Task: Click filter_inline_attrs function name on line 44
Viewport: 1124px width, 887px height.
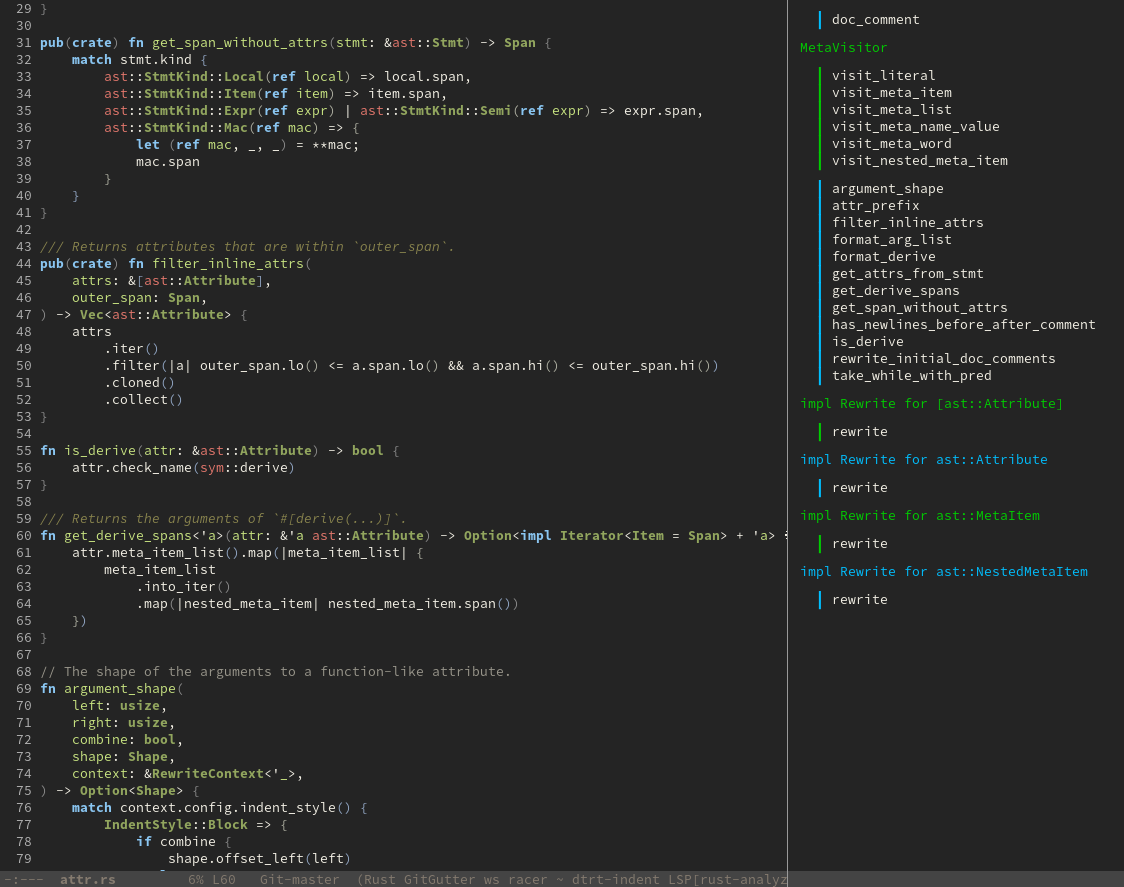Action: 228,263
